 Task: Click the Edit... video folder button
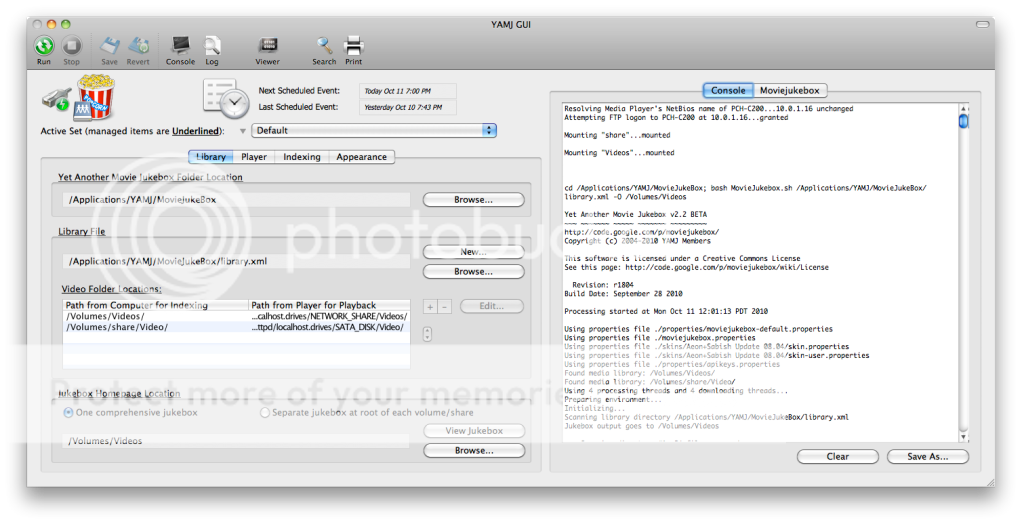[x=491, y=306]
